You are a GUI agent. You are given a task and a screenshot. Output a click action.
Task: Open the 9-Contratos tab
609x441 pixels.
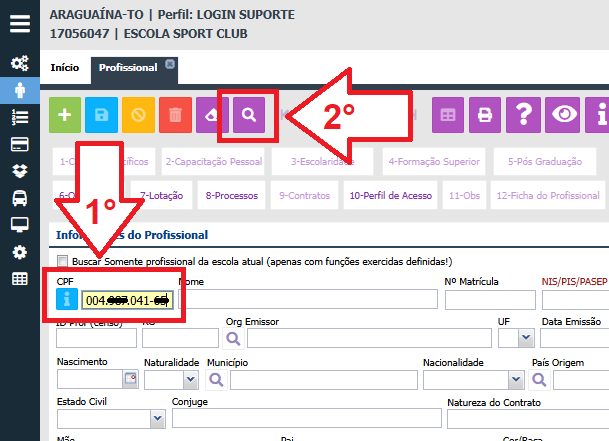click(304, 195)
